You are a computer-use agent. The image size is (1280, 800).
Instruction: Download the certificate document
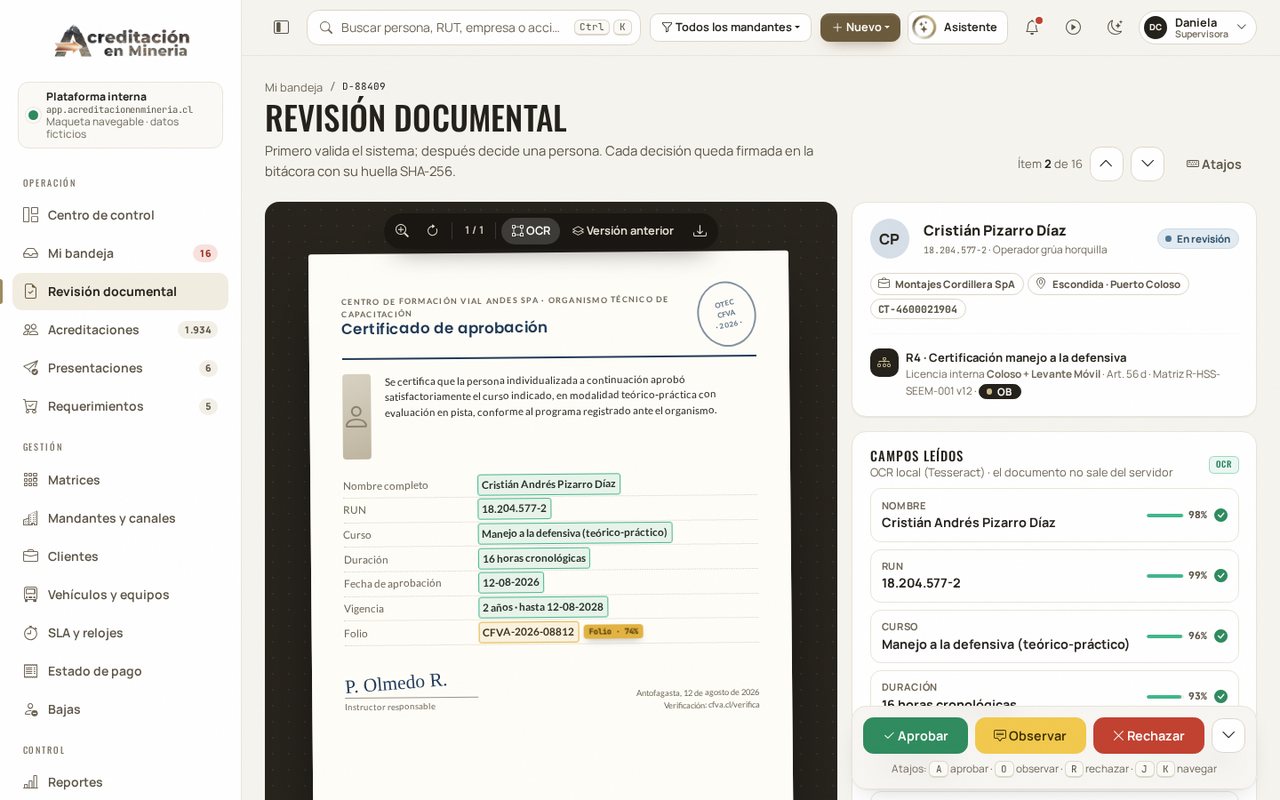pyautogui.click(x=700, y=231)
